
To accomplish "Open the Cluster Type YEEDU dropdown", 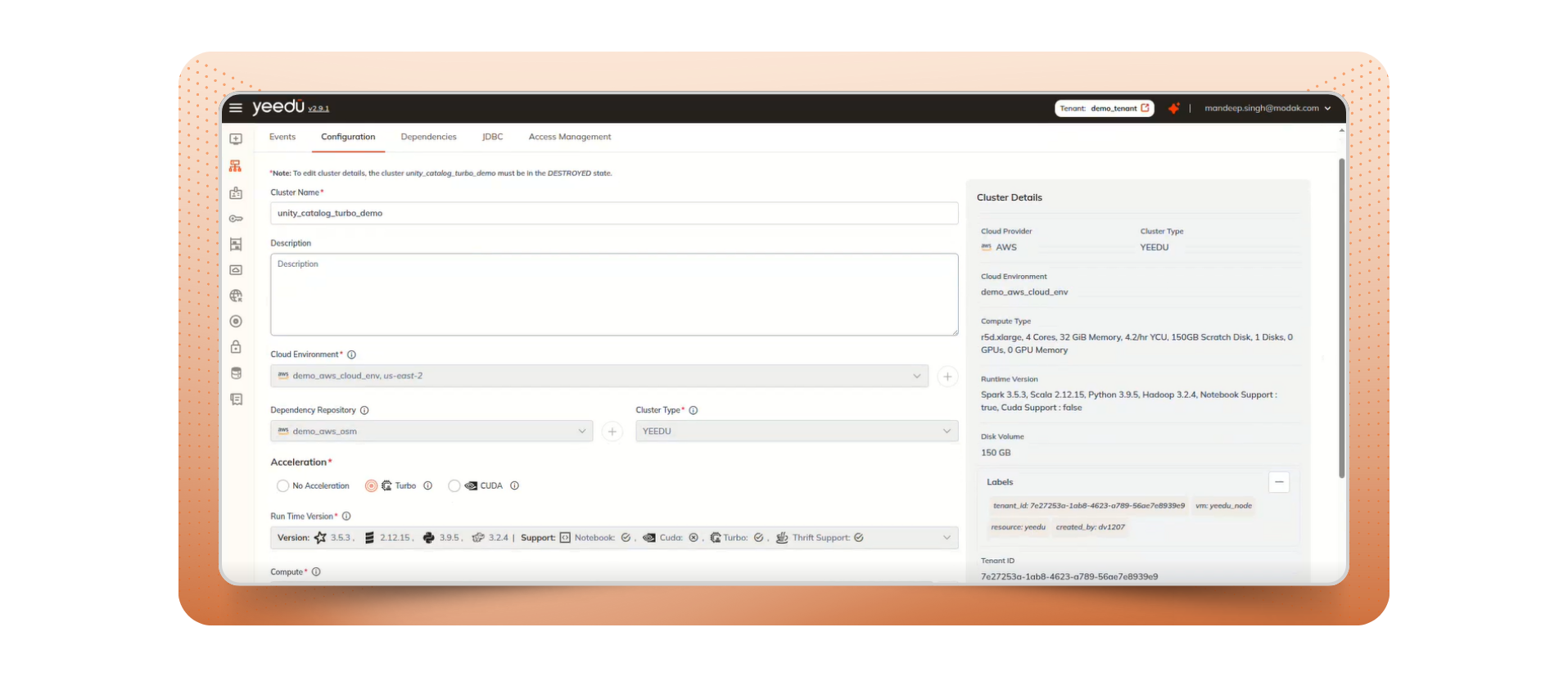I will pos(797,431).
